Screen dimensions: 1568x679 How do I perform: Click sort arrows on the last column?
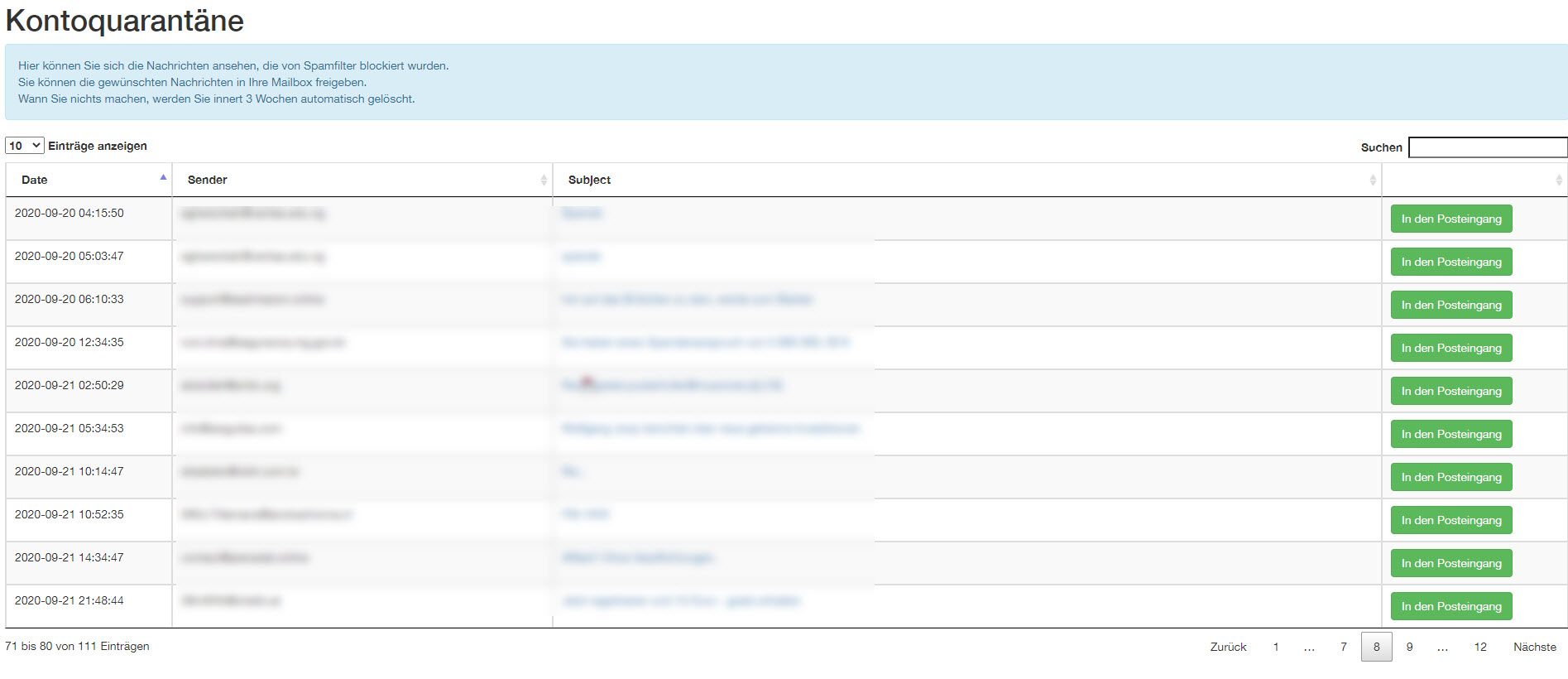tap(1558, 180)
